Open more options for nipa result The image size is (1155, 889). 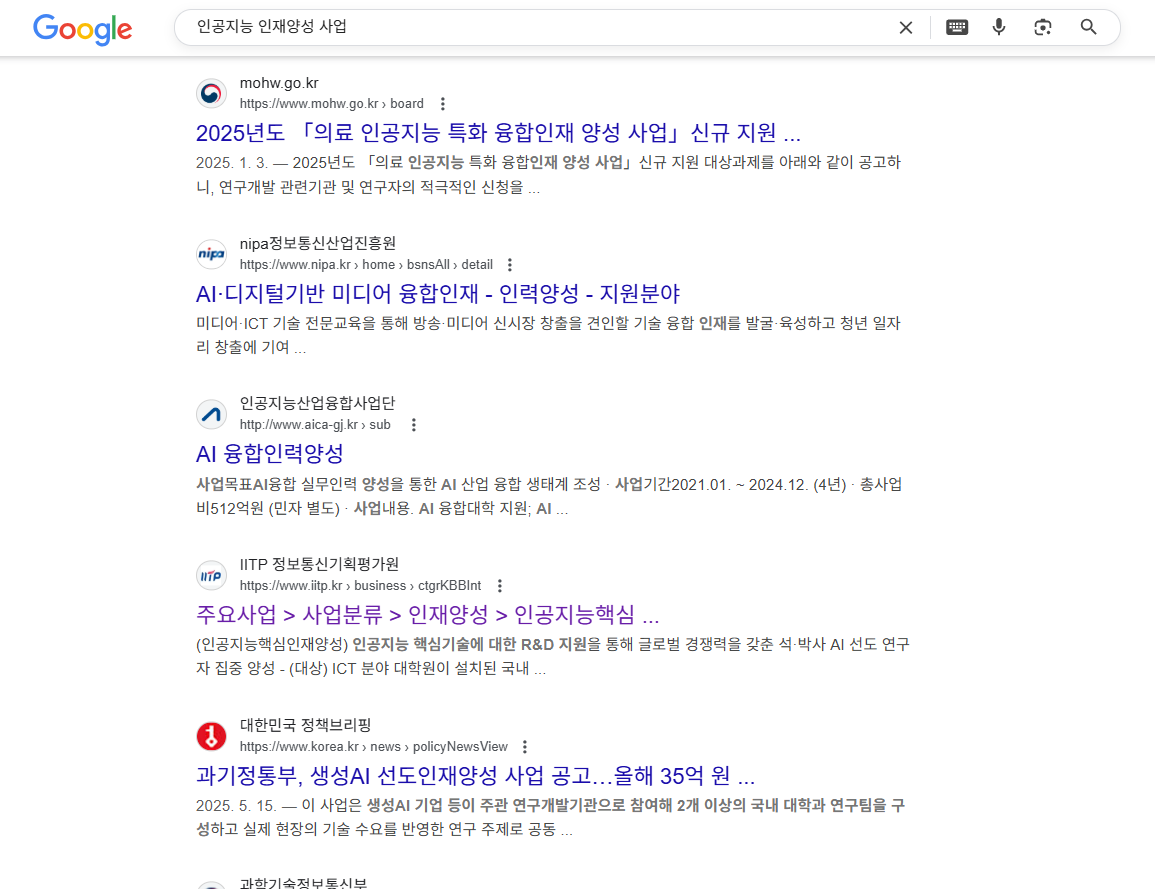click(x=510, y=264)
